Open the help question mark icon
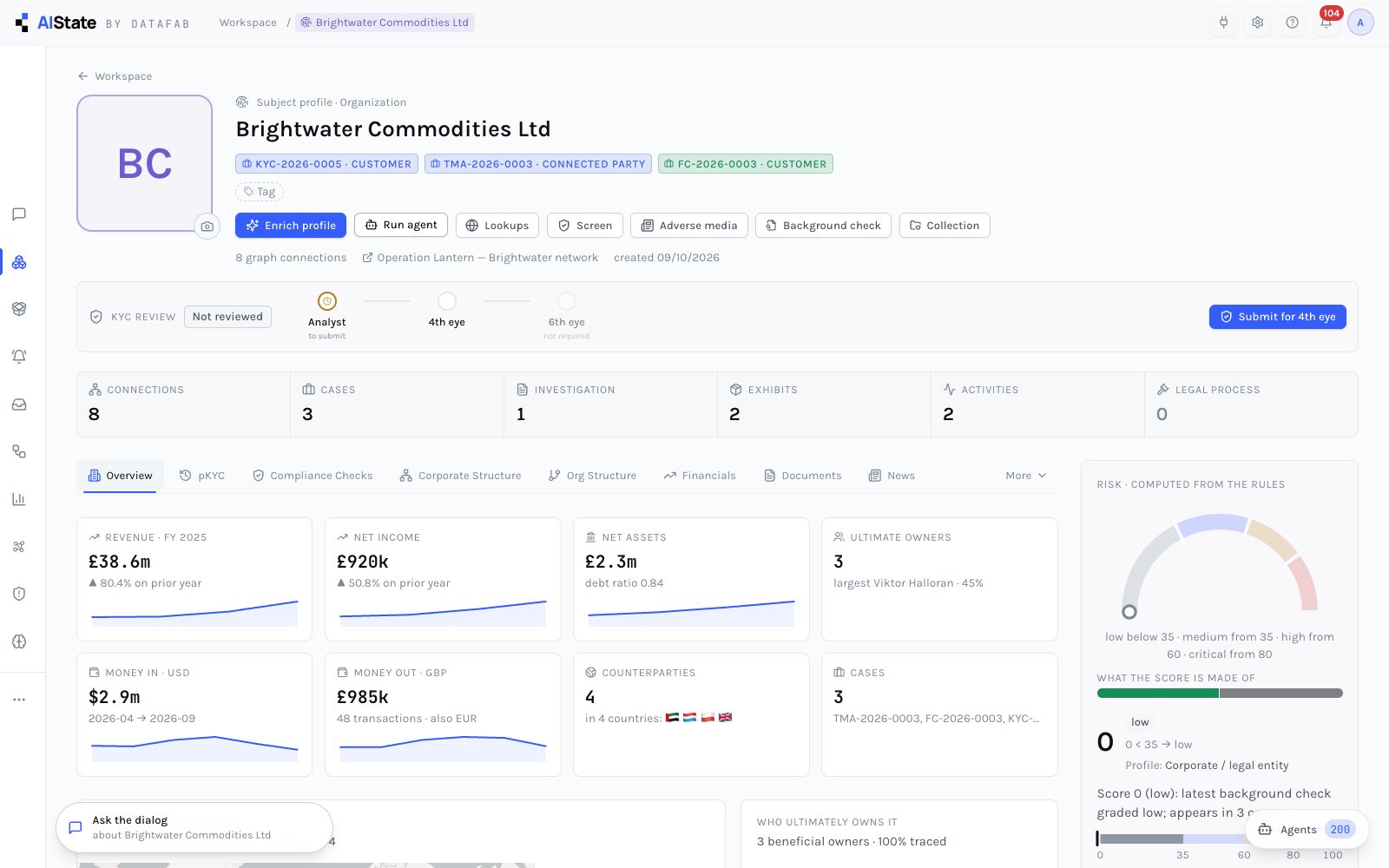Image resolution: width=1389 pixels, height=868 pixels. (x=1292, y=23)
